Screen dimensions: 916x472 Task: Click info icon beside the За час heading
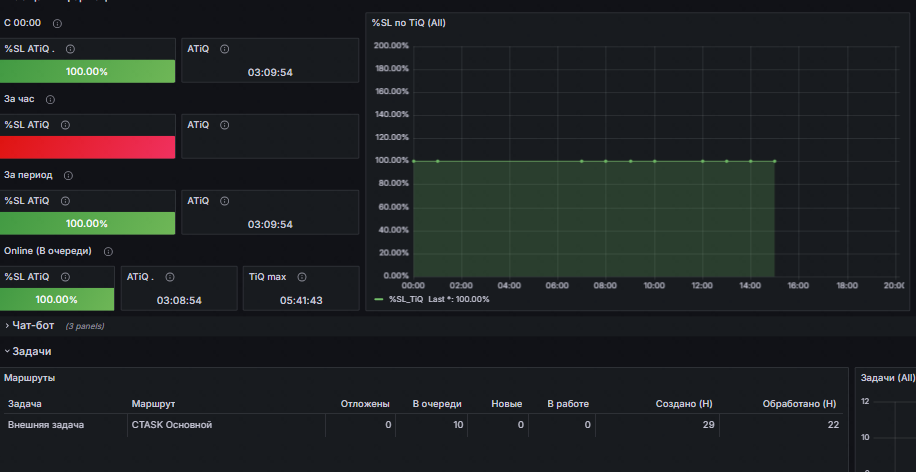(x=50, y=99)
